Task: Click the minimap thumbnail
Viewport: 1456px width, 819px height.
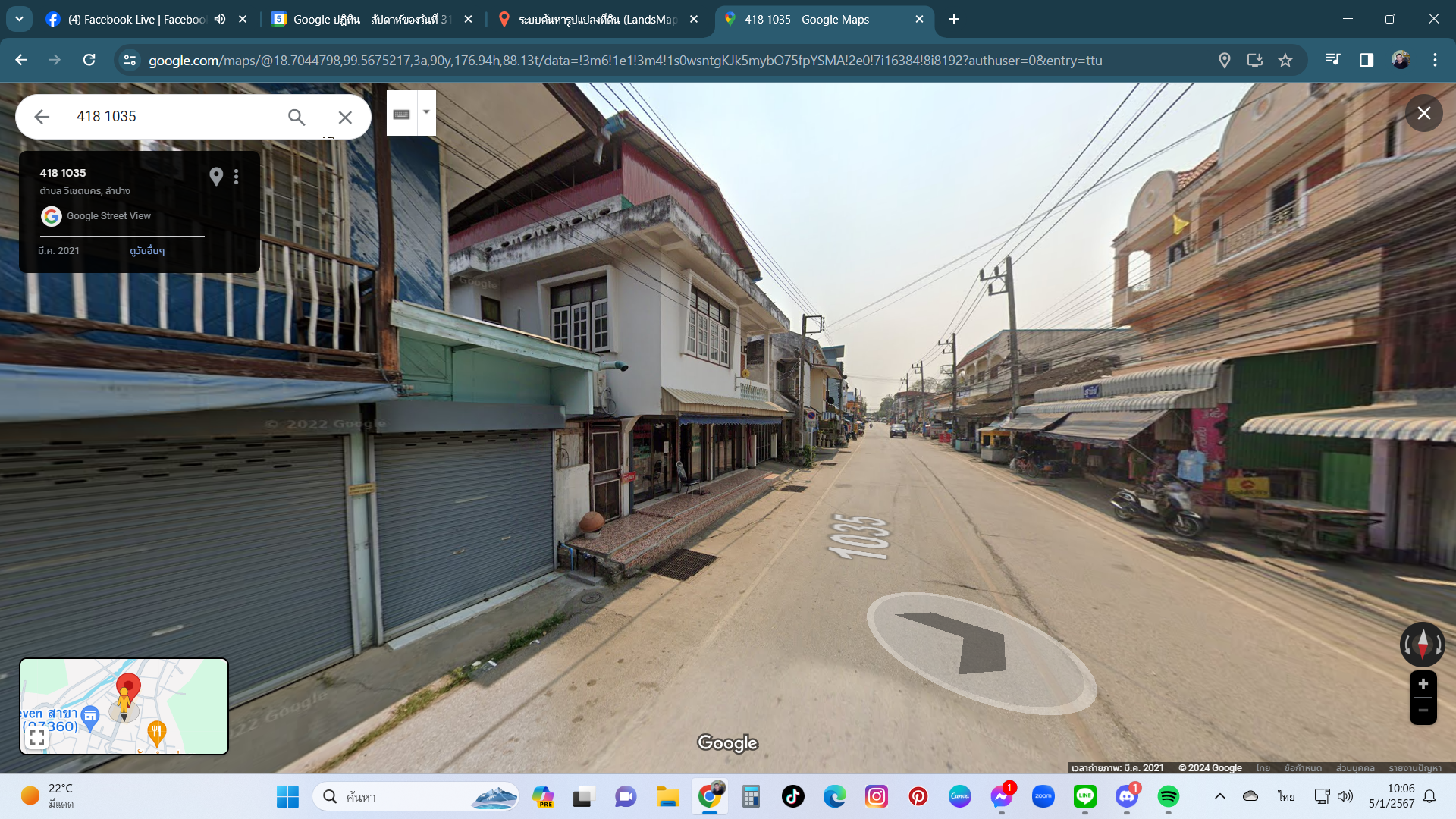Action: pos(124,706)
